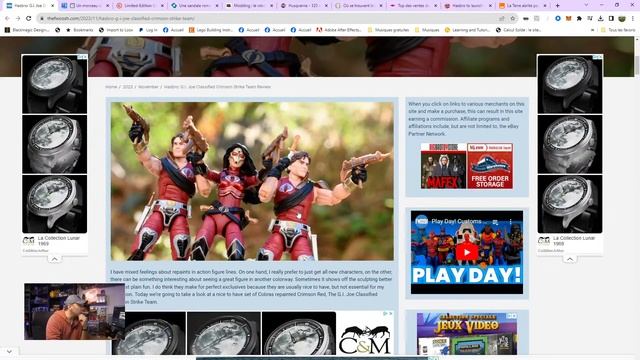
Task: Open the Musiques gratuites bookmark folder
Action: (x=387, y=30)
